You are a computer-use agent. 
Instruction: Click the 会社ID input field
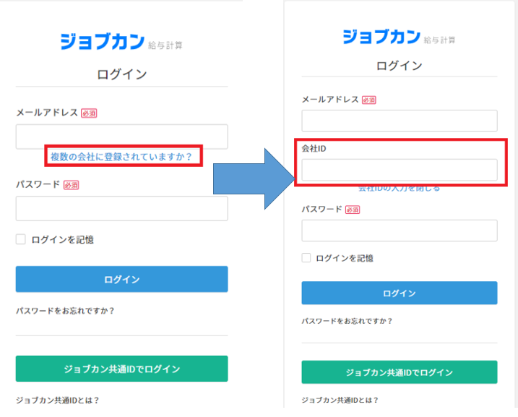tap(399, 170)
